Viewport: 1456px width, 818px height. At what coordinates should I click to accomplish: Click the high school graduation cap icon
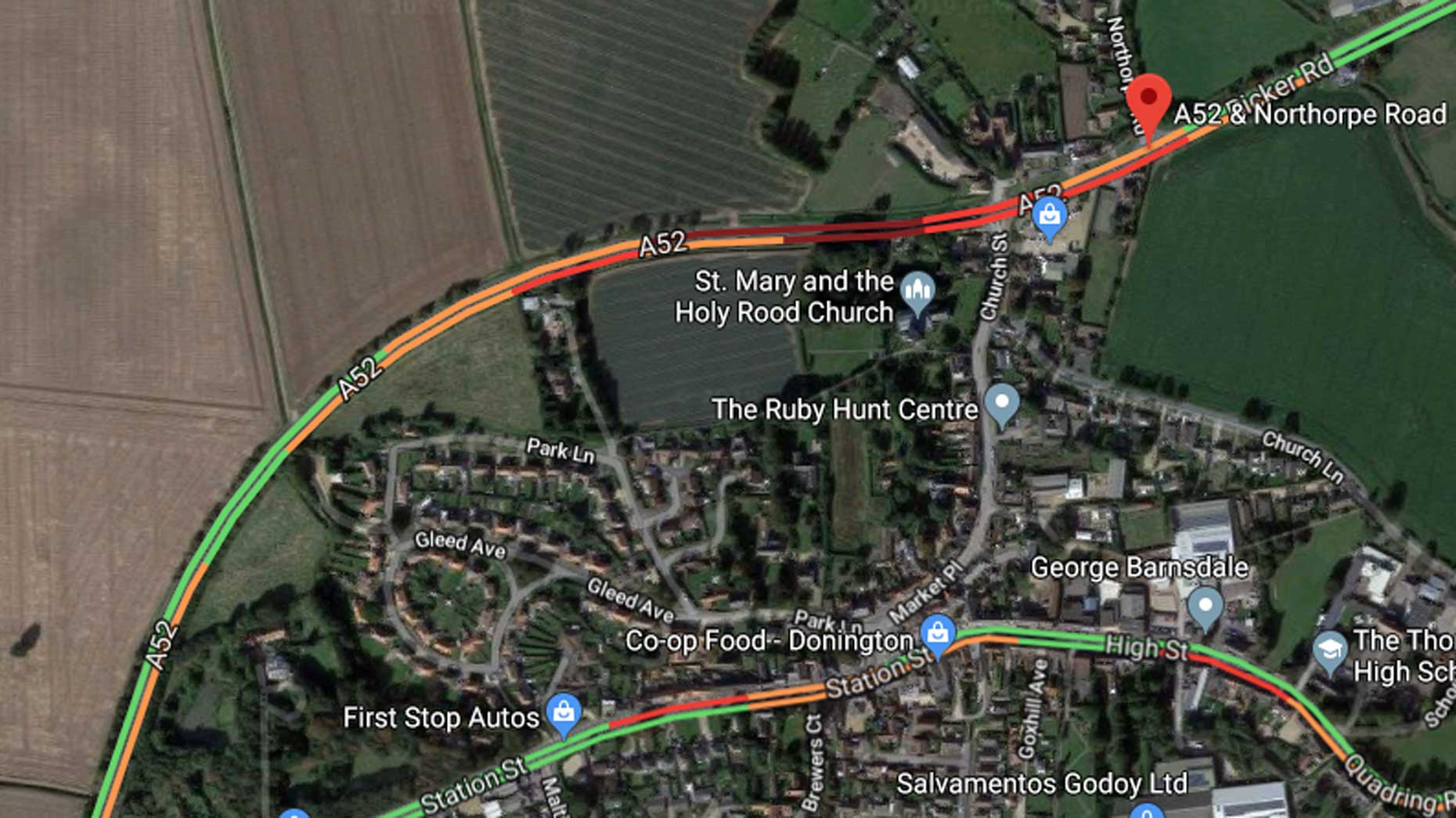click(x=1329, y=653)
